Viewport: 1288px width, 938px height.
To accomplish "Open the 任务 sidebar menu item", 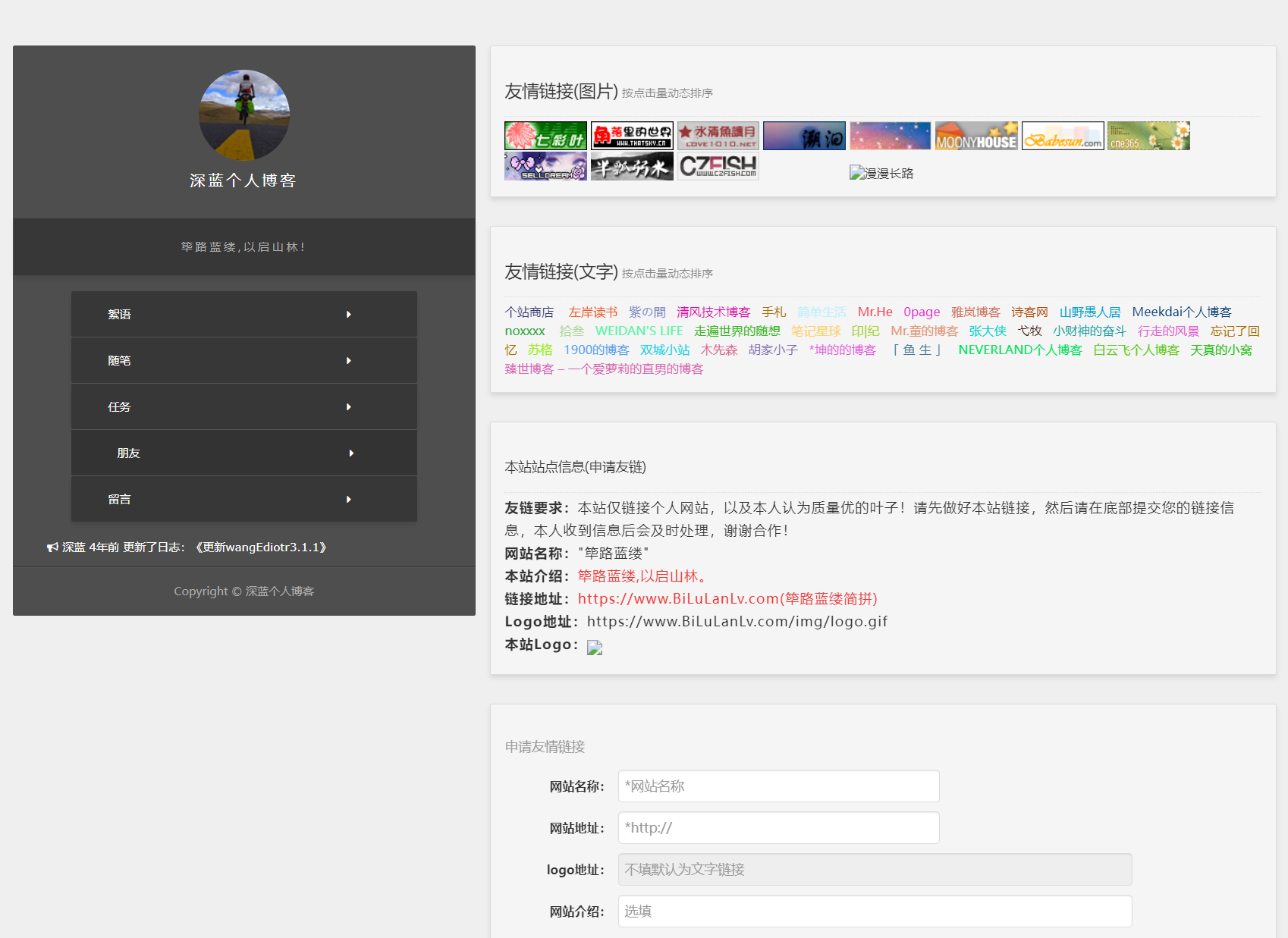I will (244, 406).
